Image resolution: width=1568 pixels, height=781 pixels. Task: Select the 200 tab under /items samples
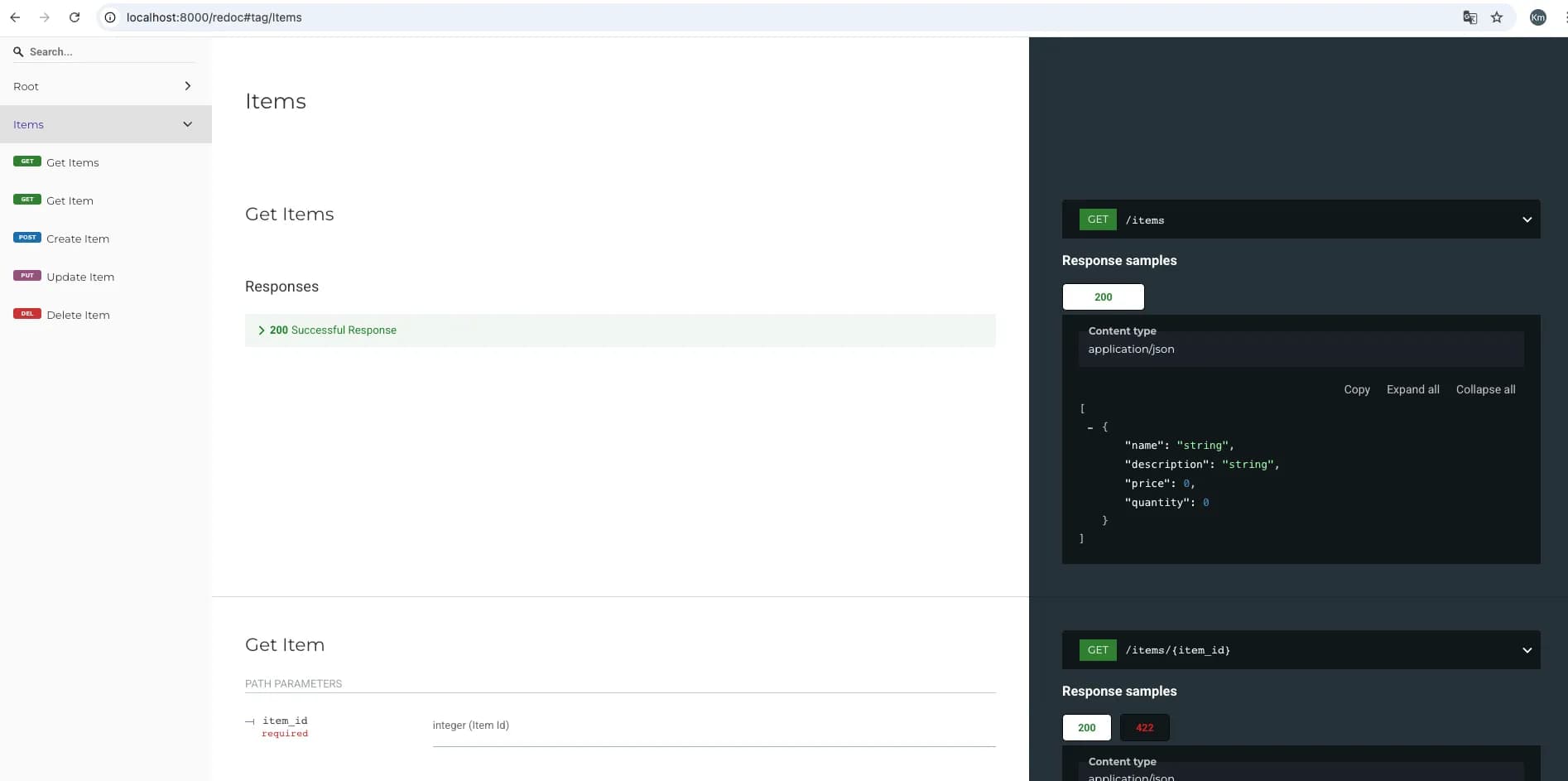(x=1103, y=296)
